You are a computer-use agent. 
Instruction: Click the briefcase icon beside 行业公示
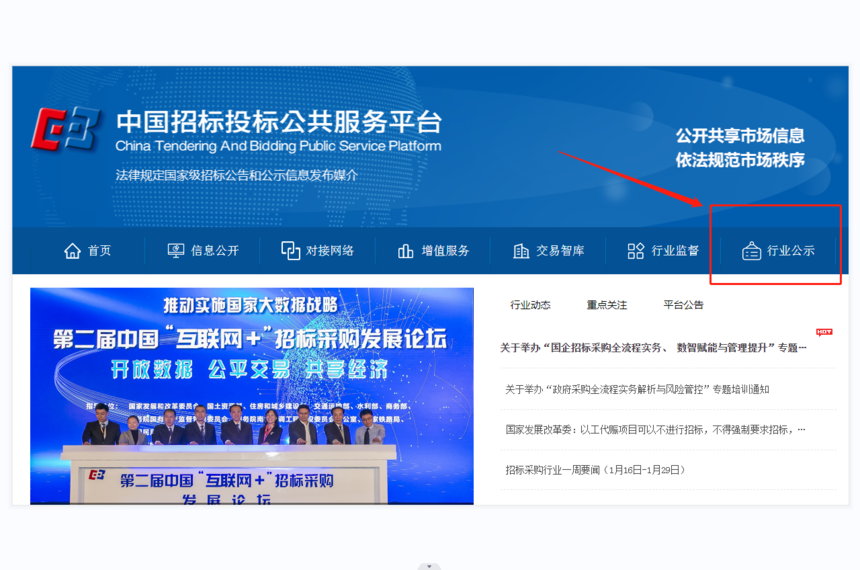(751, 251)
